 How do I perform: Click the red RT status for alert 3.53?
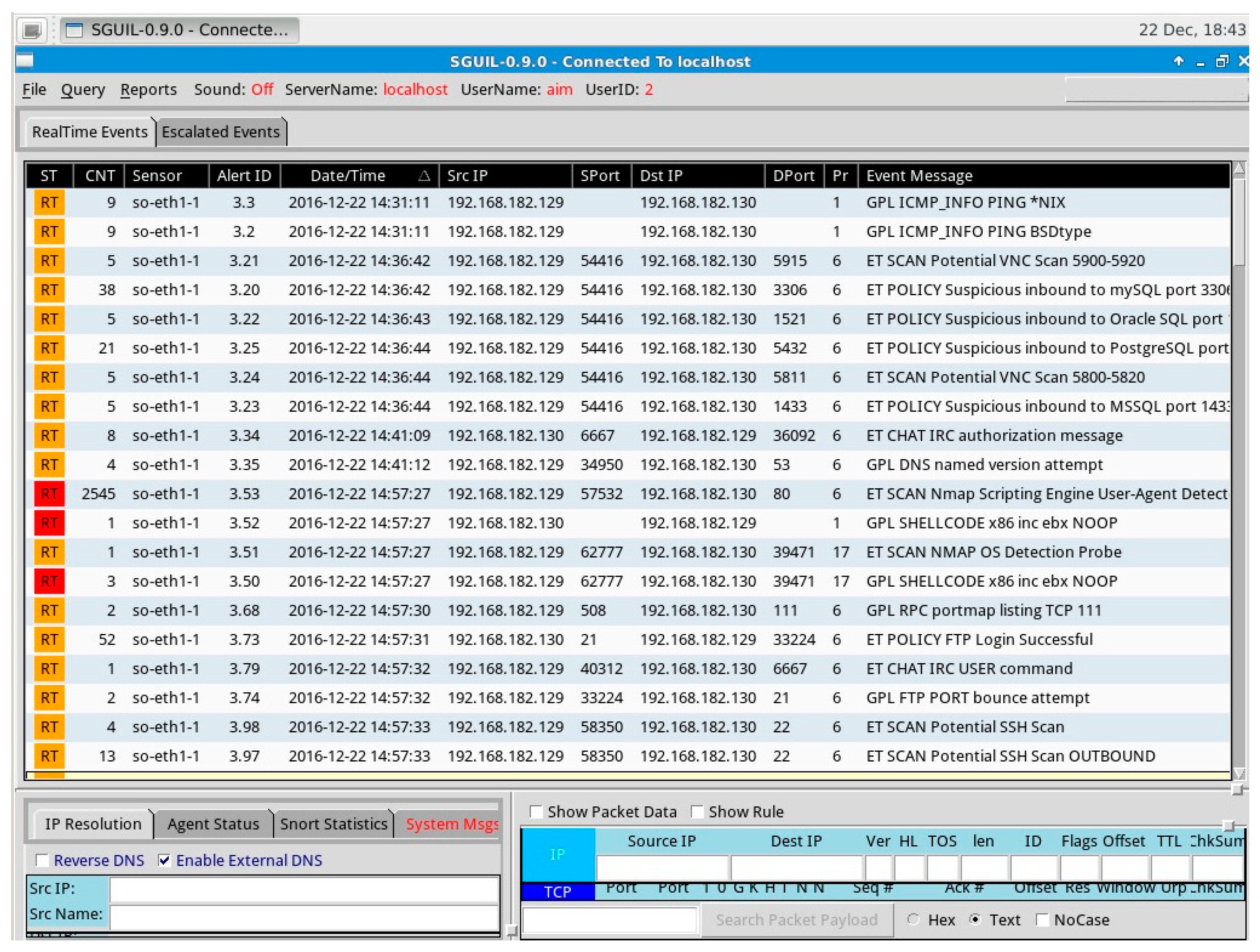pyautogui.click(x=49, y=494)
